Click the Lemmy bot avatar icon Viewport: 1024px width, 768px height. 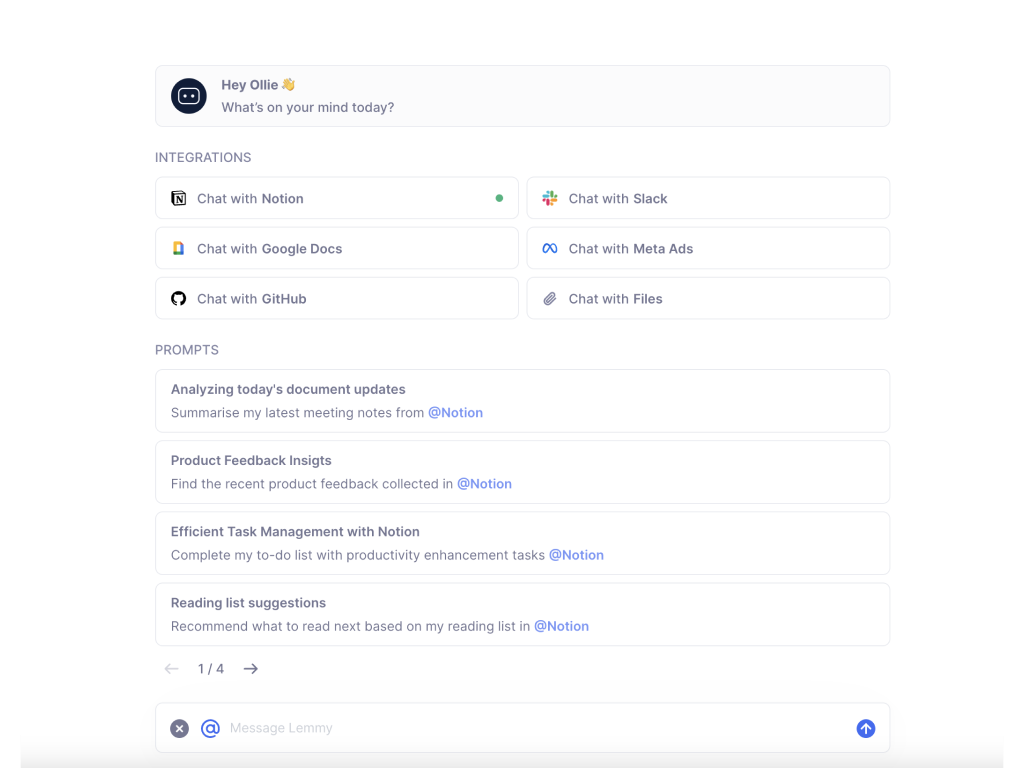pos(189,96)
